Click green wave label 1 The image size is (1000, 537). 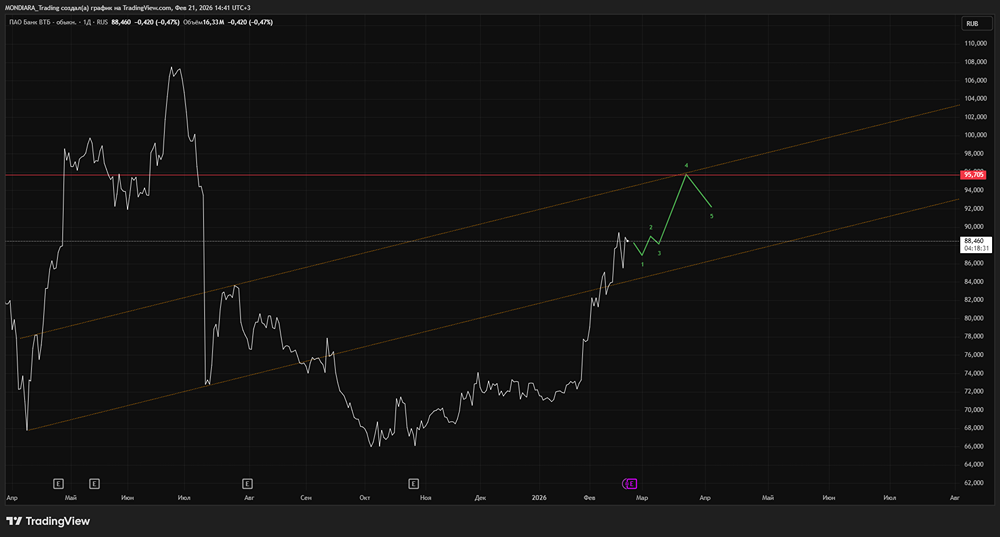coord(642,264)
